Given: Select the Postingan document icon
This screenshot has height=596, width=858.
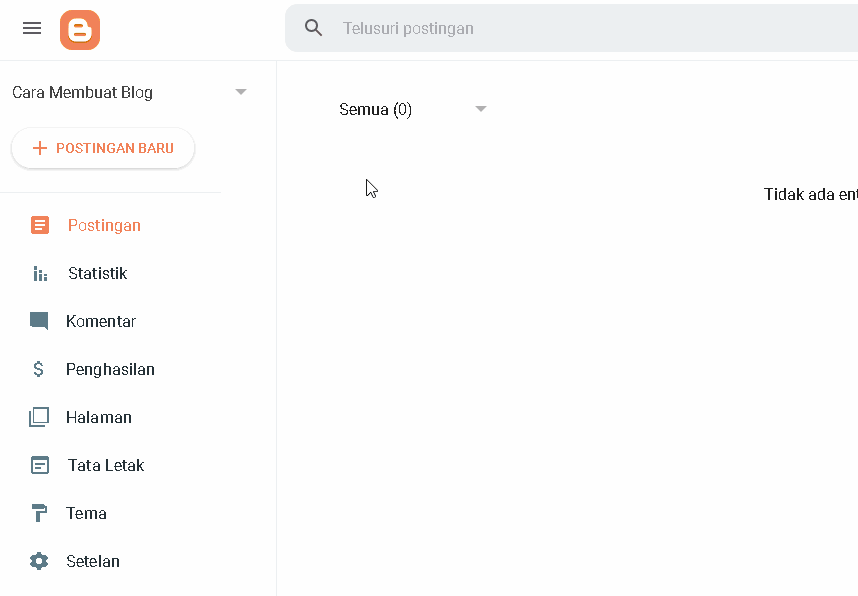Looking at the screenshot, I should coord(39,225).
